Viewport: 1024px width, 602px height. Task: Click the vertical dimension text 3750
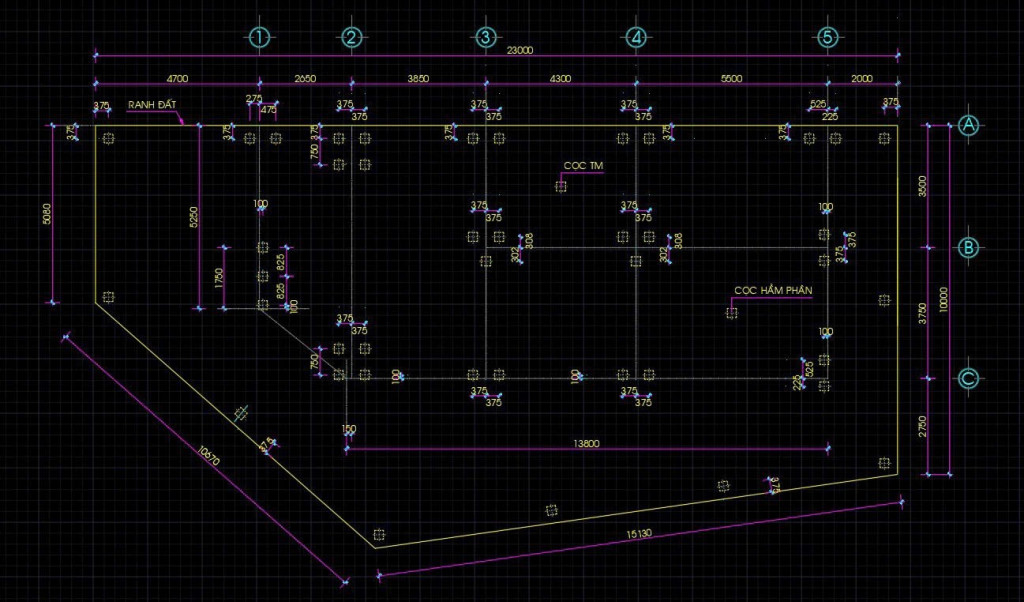point(922,313)
